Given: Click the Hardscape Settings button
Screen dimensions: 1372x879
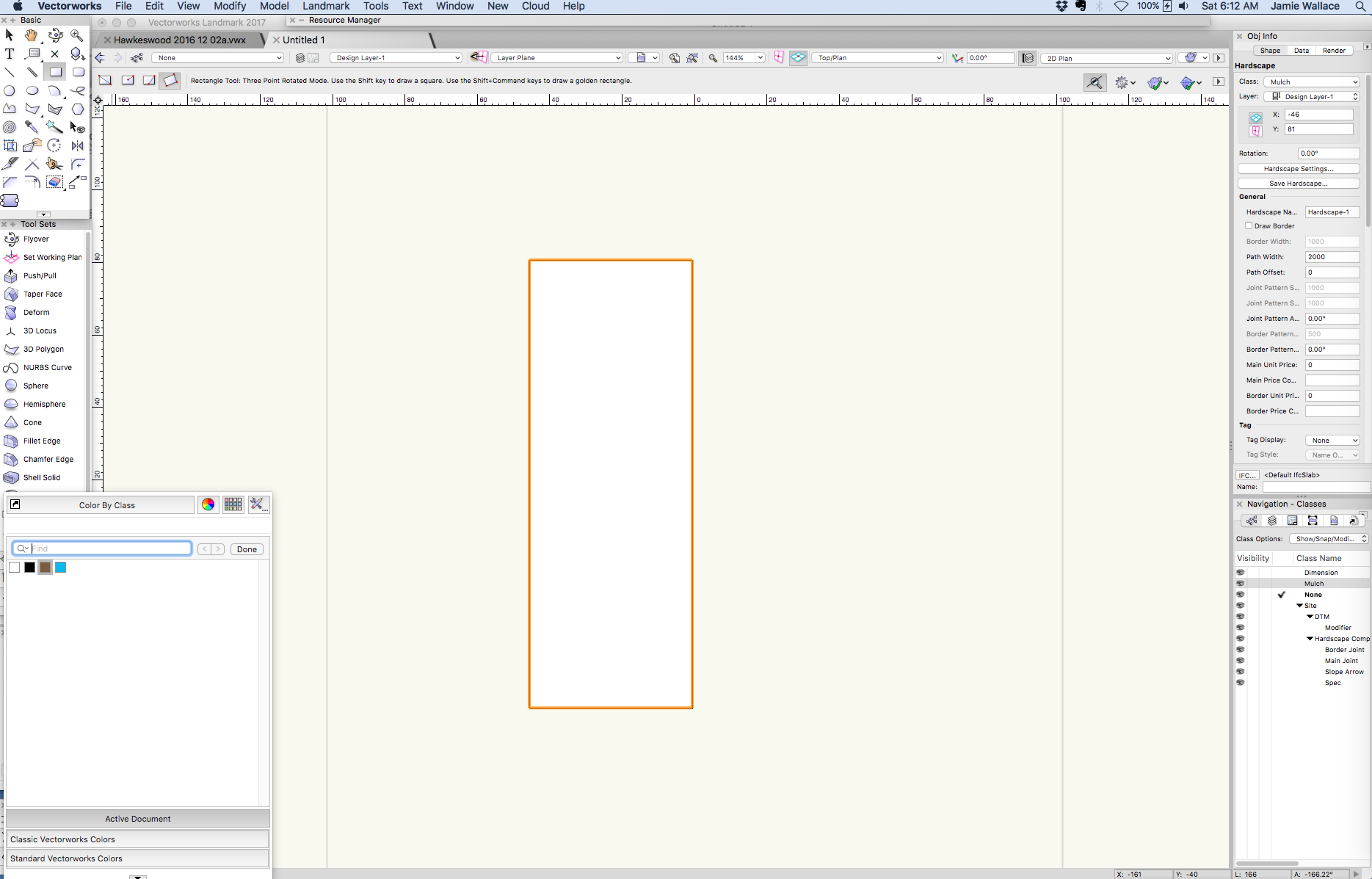Looking at the screenshot, I should click(x=1298, y=168).
